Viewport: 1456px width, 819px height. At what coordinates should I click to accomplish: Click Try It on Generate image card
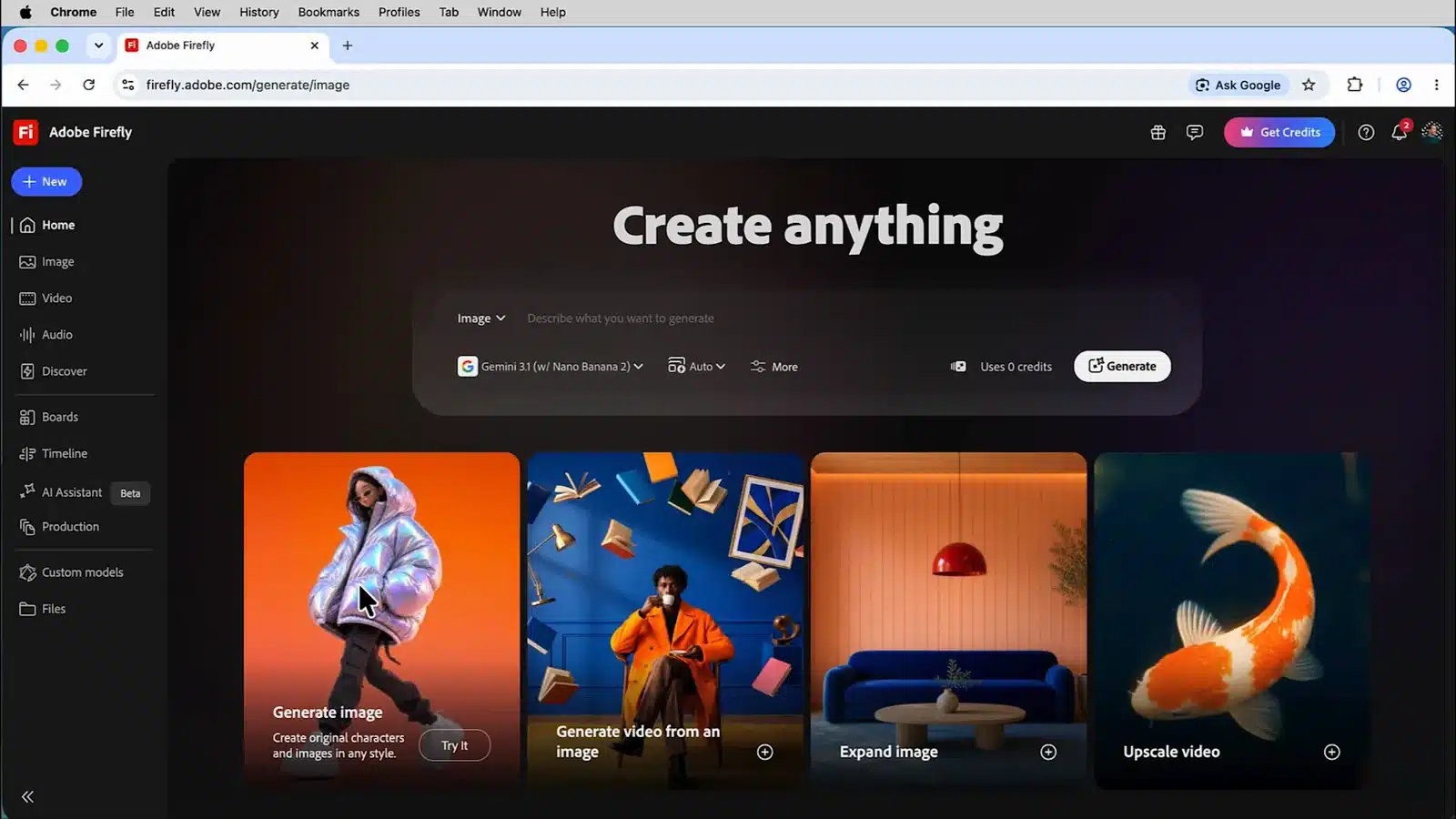pyautogui.click(x=455, y=745)
